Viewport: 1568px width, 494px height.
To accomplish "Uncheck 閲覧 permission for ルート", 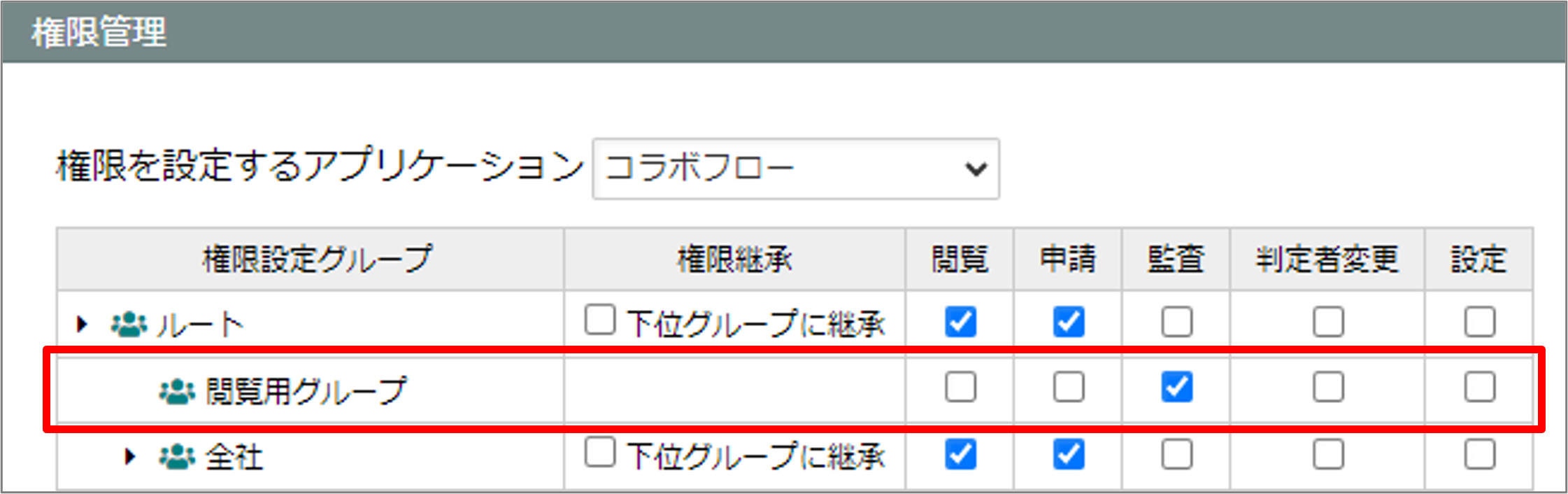I will [x=960, y=322].
